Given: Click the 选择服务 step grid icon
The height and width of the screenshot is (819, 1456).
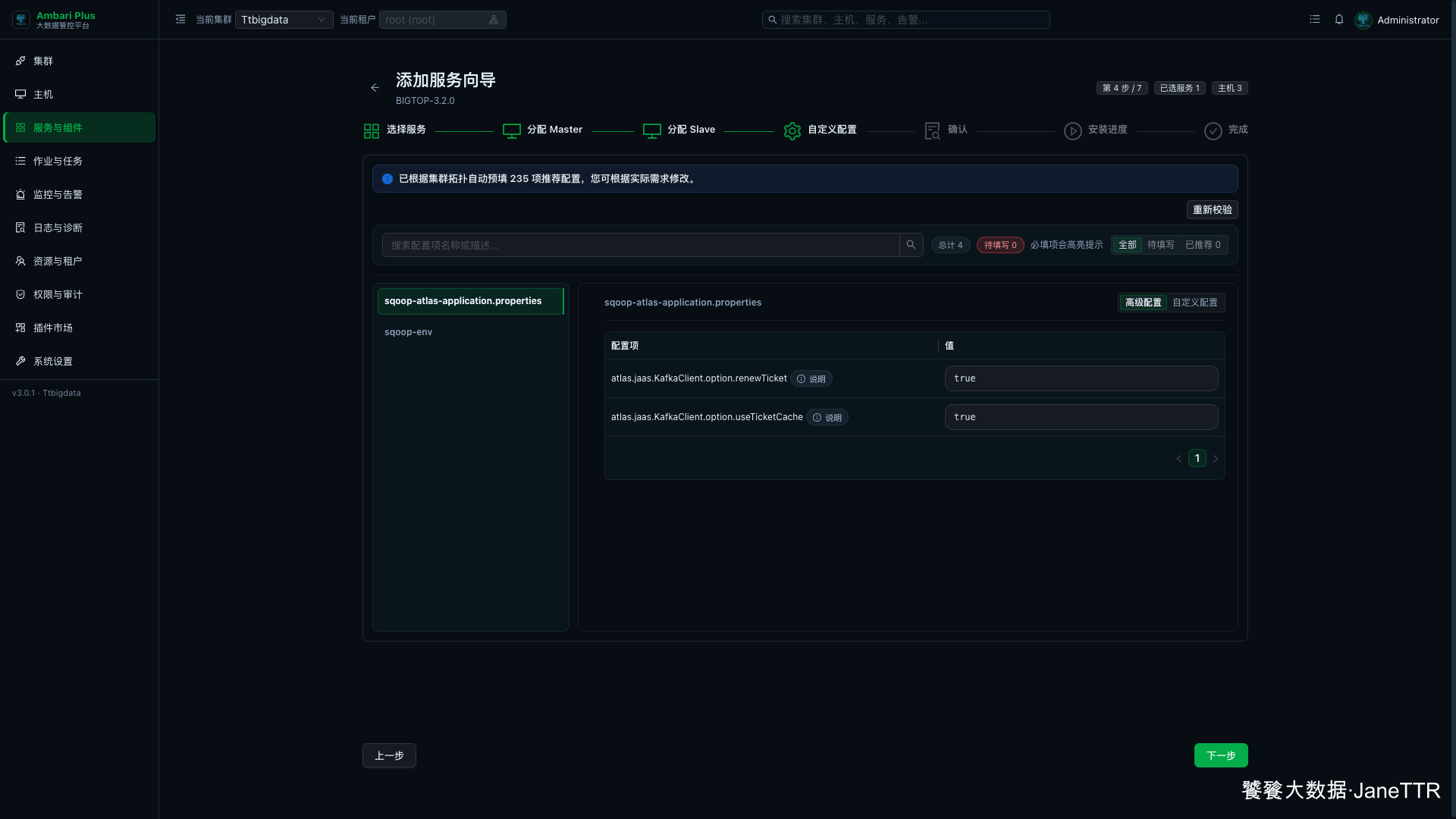Looking at the screenshot, I should click(372, 131).
